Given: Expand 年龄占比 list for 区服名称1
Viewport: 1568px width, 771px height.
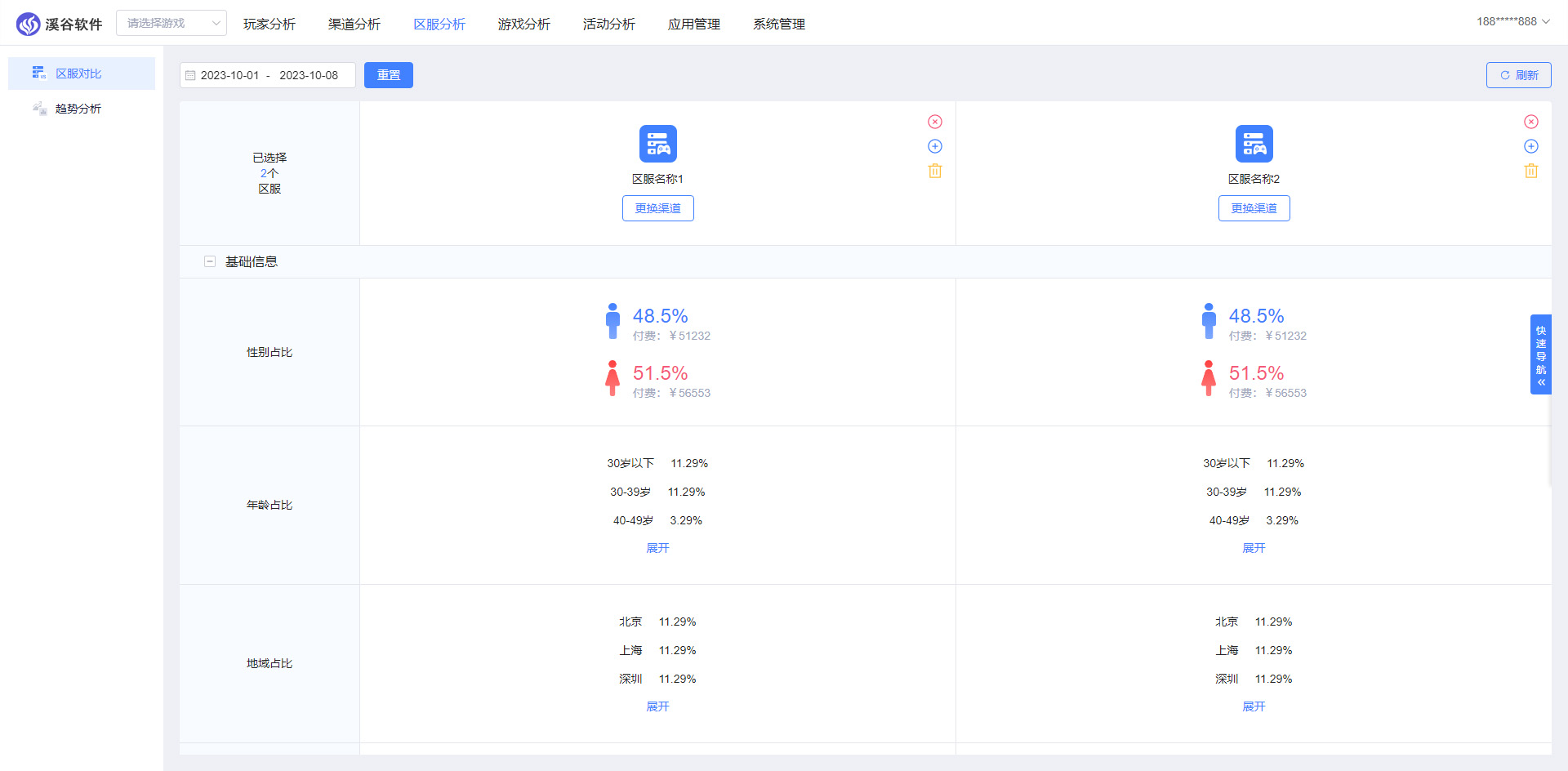Looking at the screenshot, I should click(x=658, y=548).
